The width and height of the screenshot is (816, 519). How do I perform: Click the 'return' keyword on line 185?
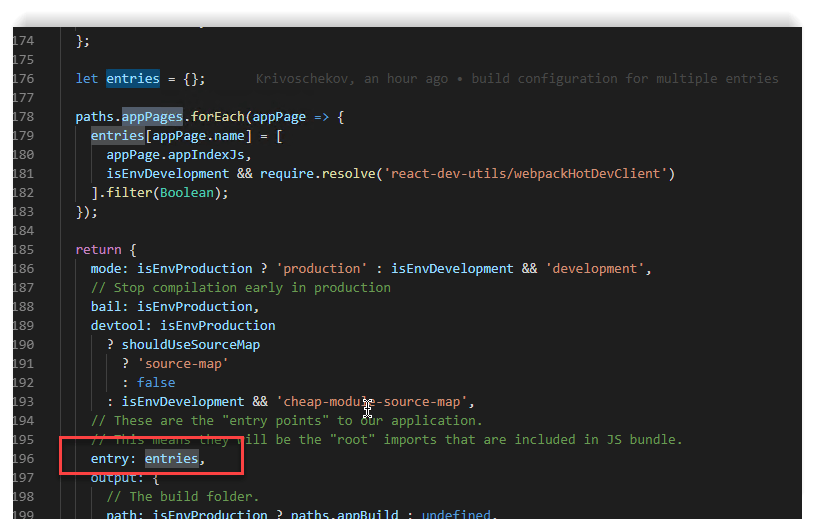pos(98,250)
